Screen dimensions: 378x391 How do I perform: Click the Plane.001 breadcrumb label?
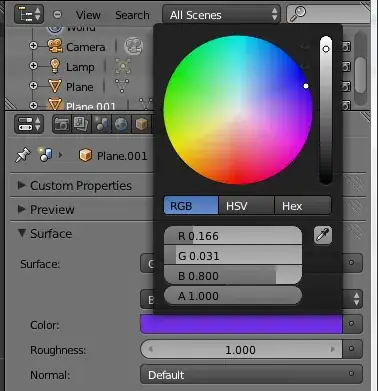122,156
